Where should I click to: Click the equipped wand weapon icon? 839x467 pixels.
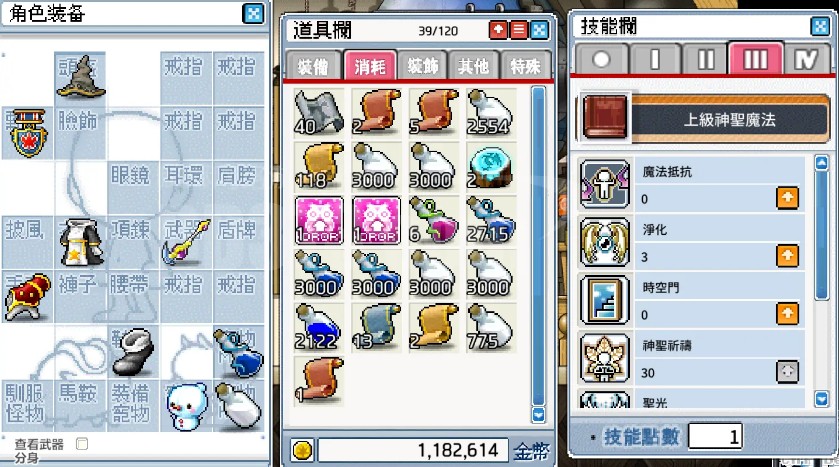coord(186,242)
